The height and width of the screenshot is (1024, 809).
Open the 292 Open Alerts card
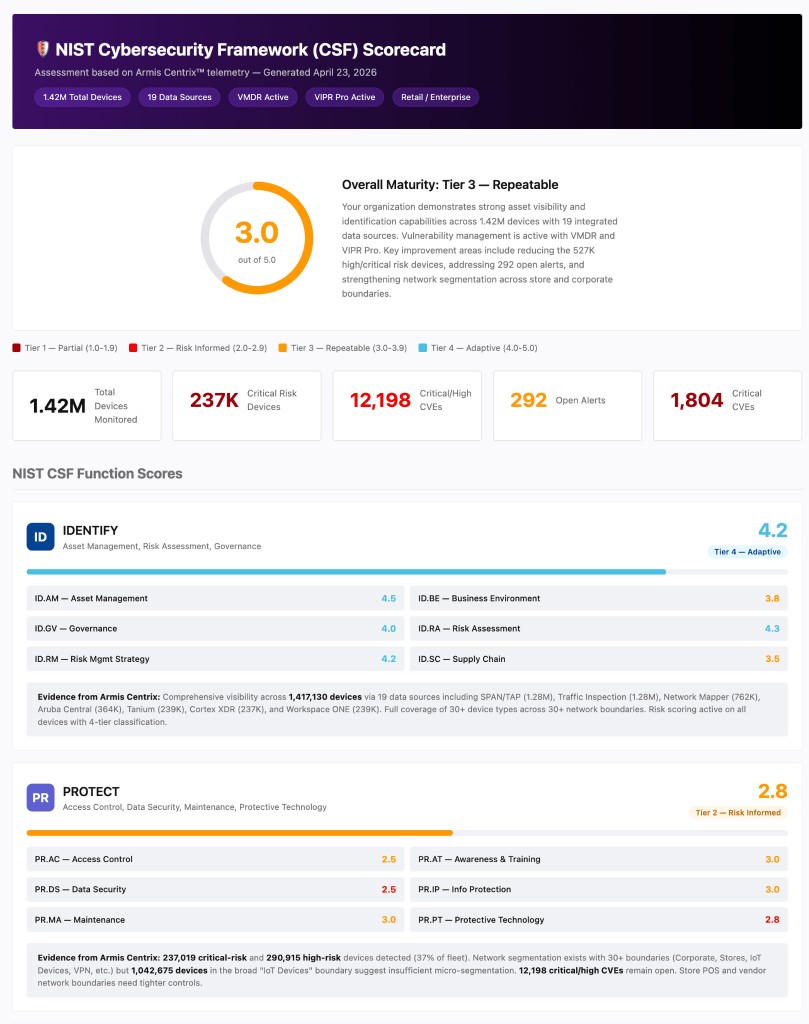[x=567, y=406]
